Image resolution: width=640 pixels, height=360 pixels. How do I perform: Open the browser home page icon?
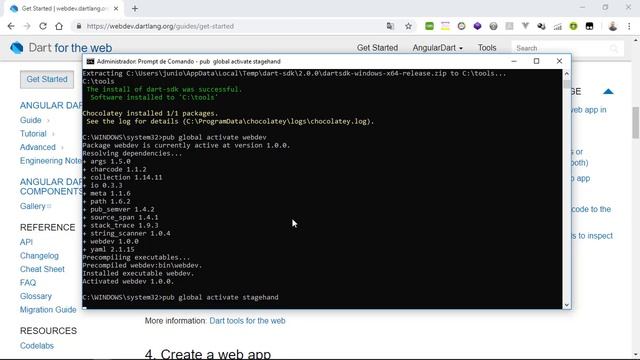point(59,26)
